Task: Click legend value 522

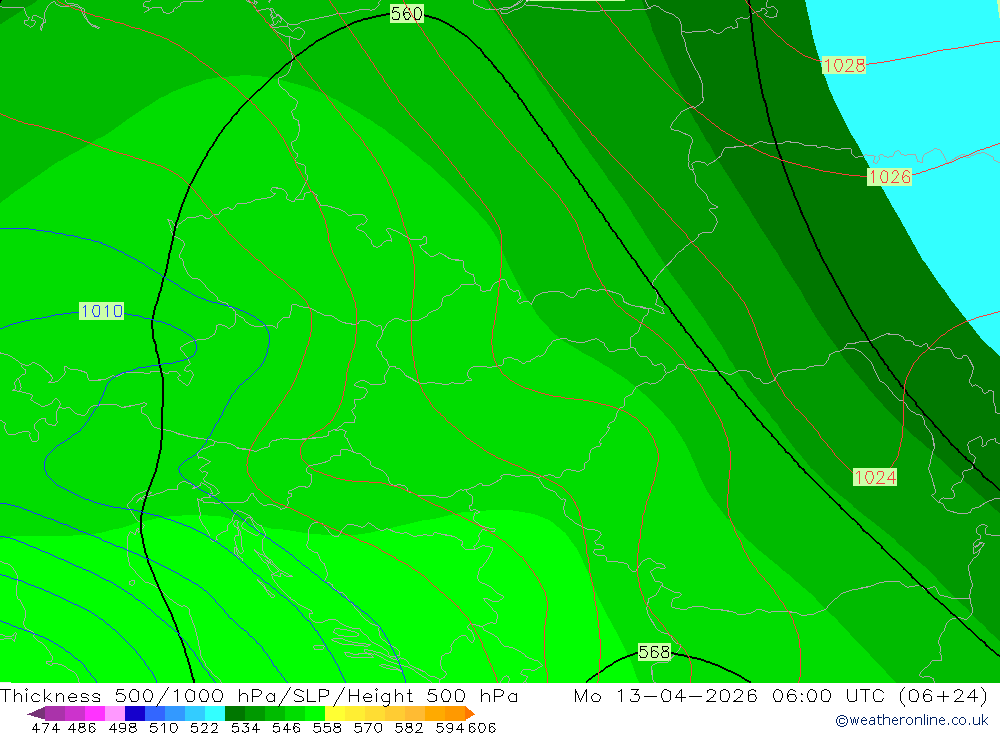Action: coord(204,728)
